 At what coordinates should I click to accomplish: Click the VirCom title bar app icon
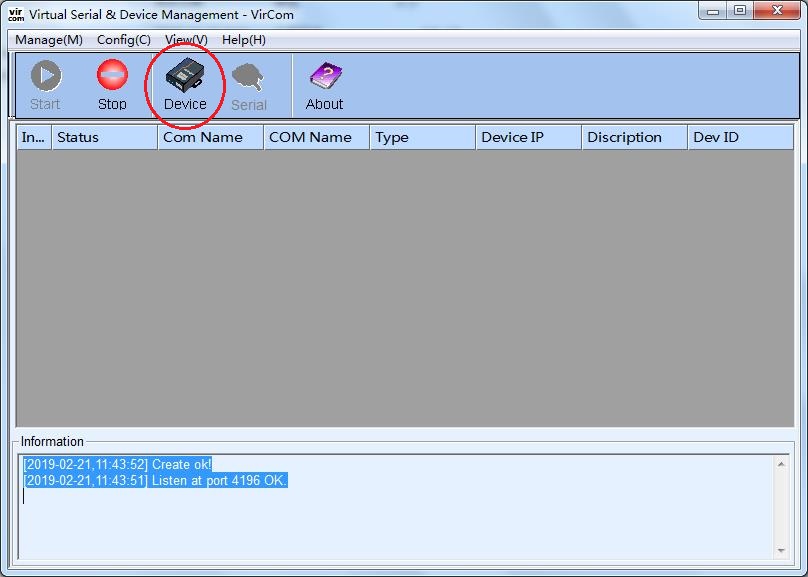(x=15, y=14)
